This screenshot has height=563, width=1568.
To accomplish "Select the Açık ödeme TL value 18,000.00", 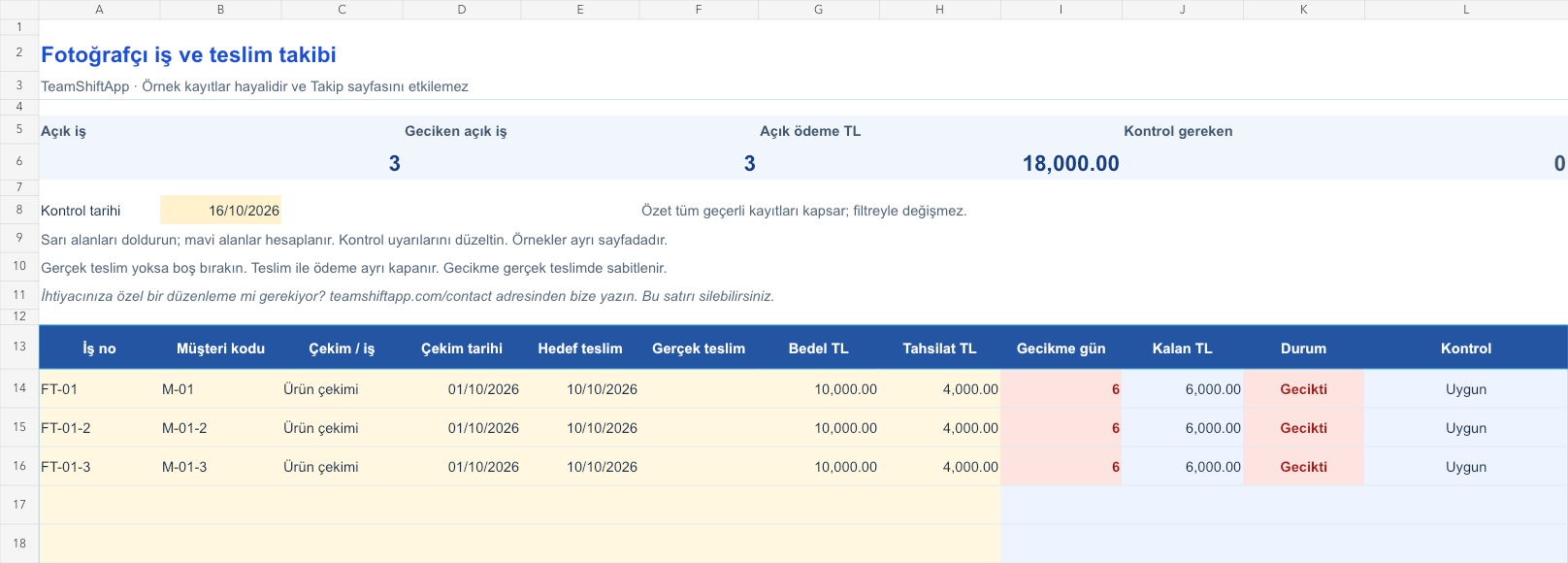I will 1070,163.
